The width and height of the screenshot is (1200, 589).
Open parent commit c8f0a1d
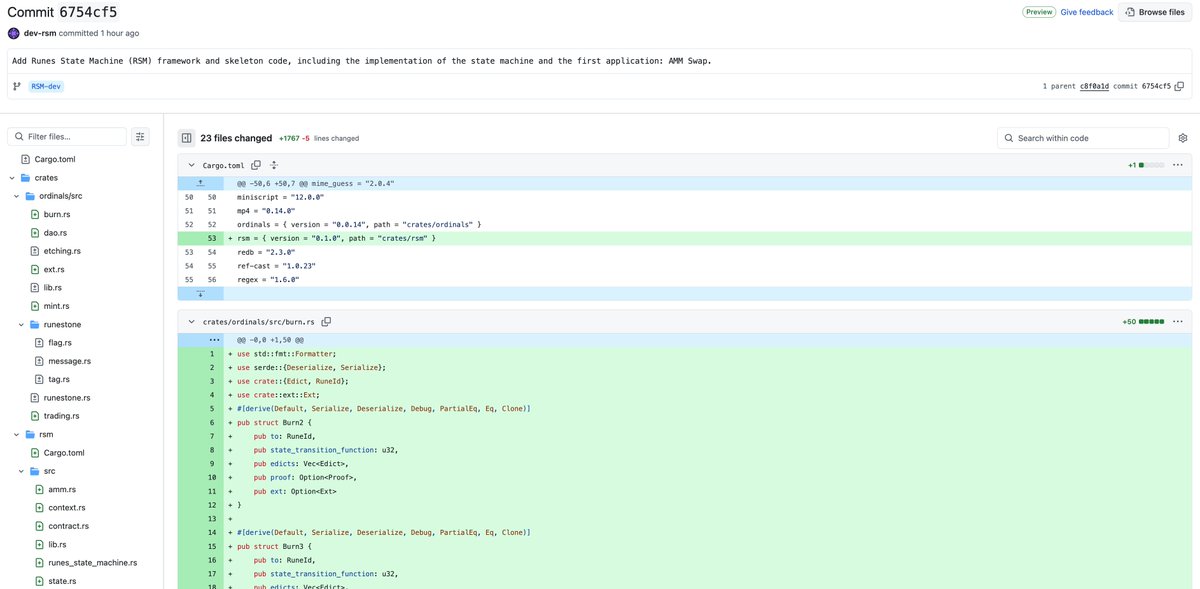1094,85
